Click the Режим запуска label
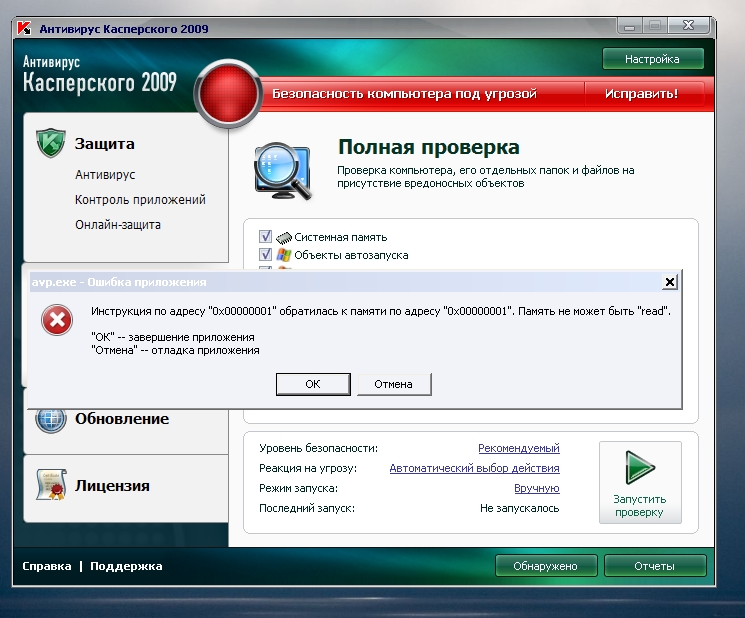This screenshot has width=745, height=618. (x=298, y=488)
